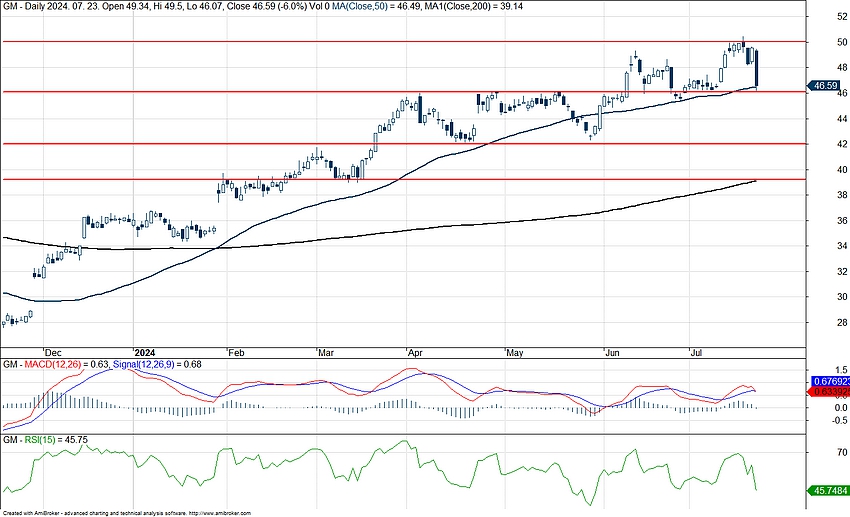Click the 'Apr' date axis label
Screen dimensions: 850x517
[x=415, y=352]
